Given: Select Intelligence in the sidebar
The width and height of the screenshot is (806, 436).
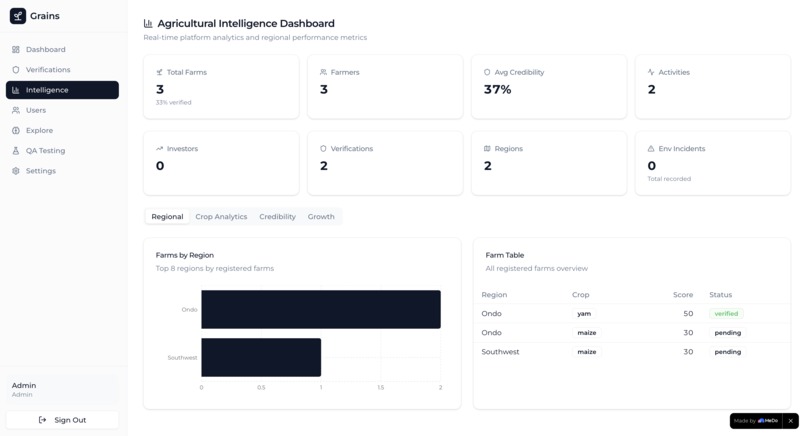Looking at the screenshot, I should pos(62,90).
